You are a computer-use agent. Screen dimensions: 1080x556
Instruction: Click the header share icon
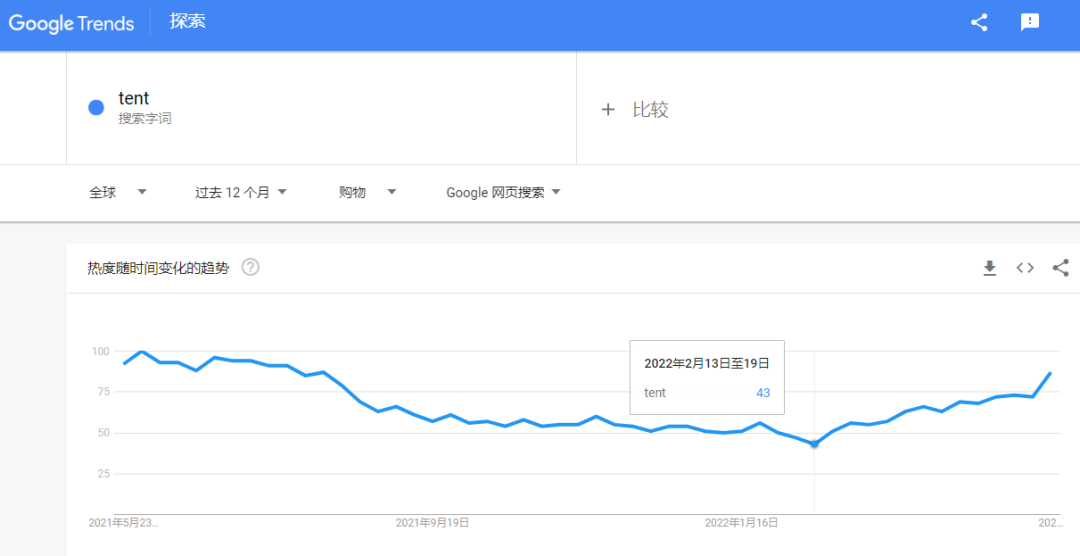979,22
